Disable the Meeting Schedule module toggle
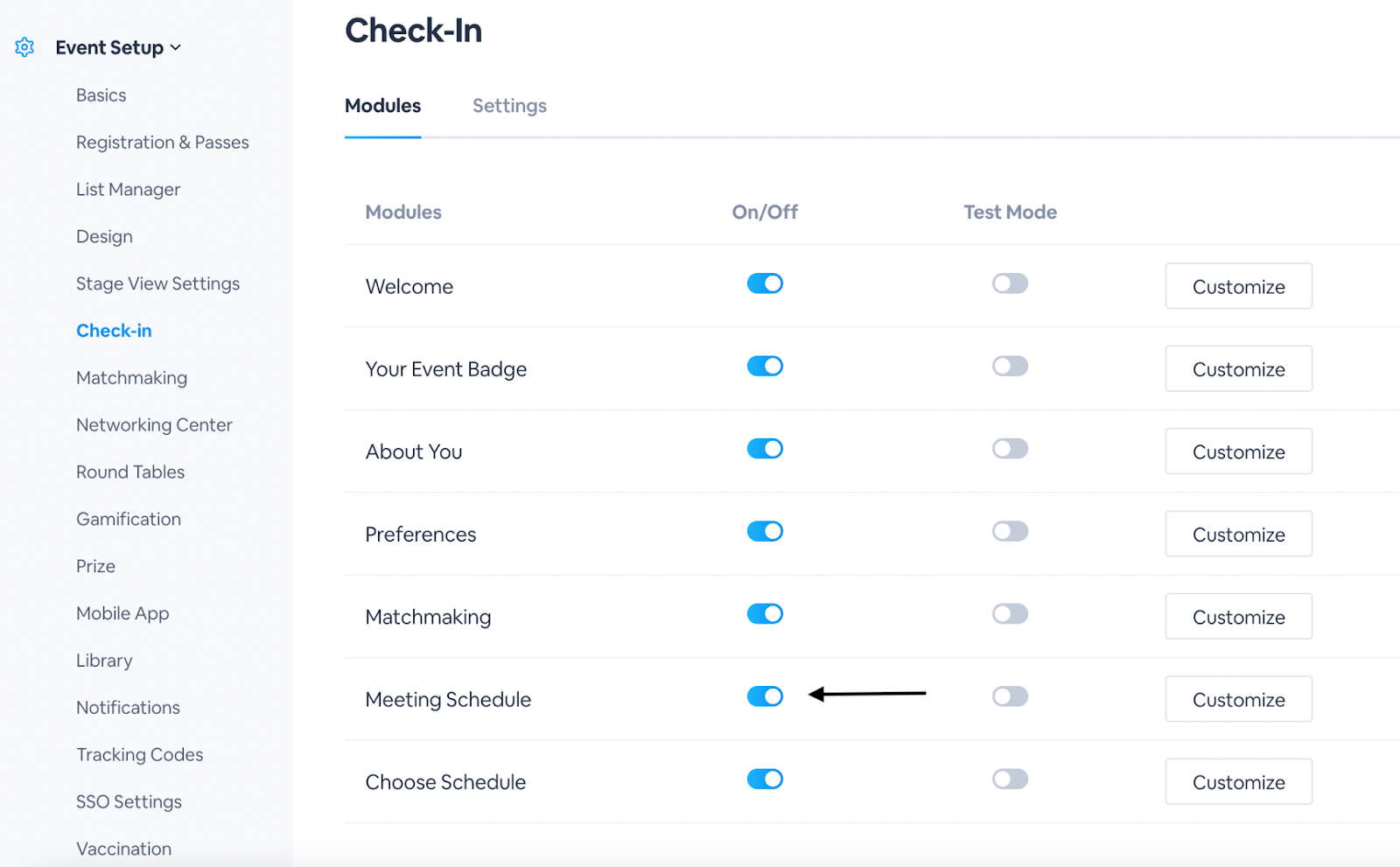The width and height of the screenshot is (1400, 867). pyautogui.click(x=765, y=696)
